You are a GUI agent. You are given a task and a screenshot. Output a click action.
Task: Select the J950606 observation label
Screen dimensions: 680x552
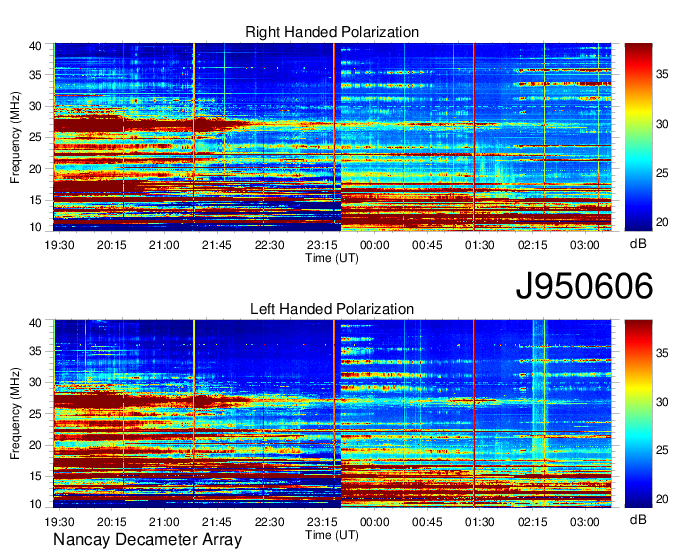click(x=584, y=286)
